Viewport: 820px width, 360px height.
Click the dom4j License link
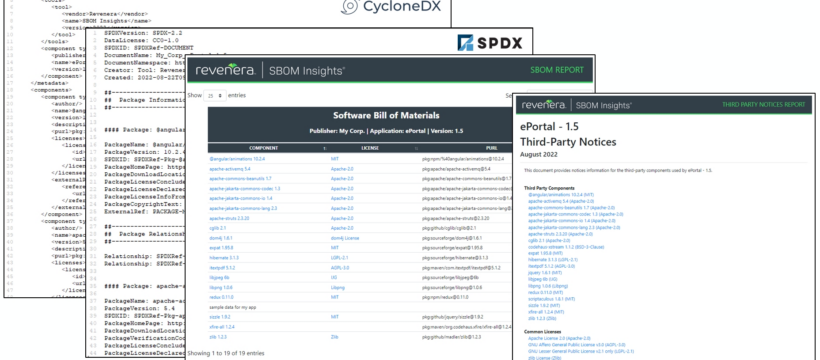coord(344,238)
